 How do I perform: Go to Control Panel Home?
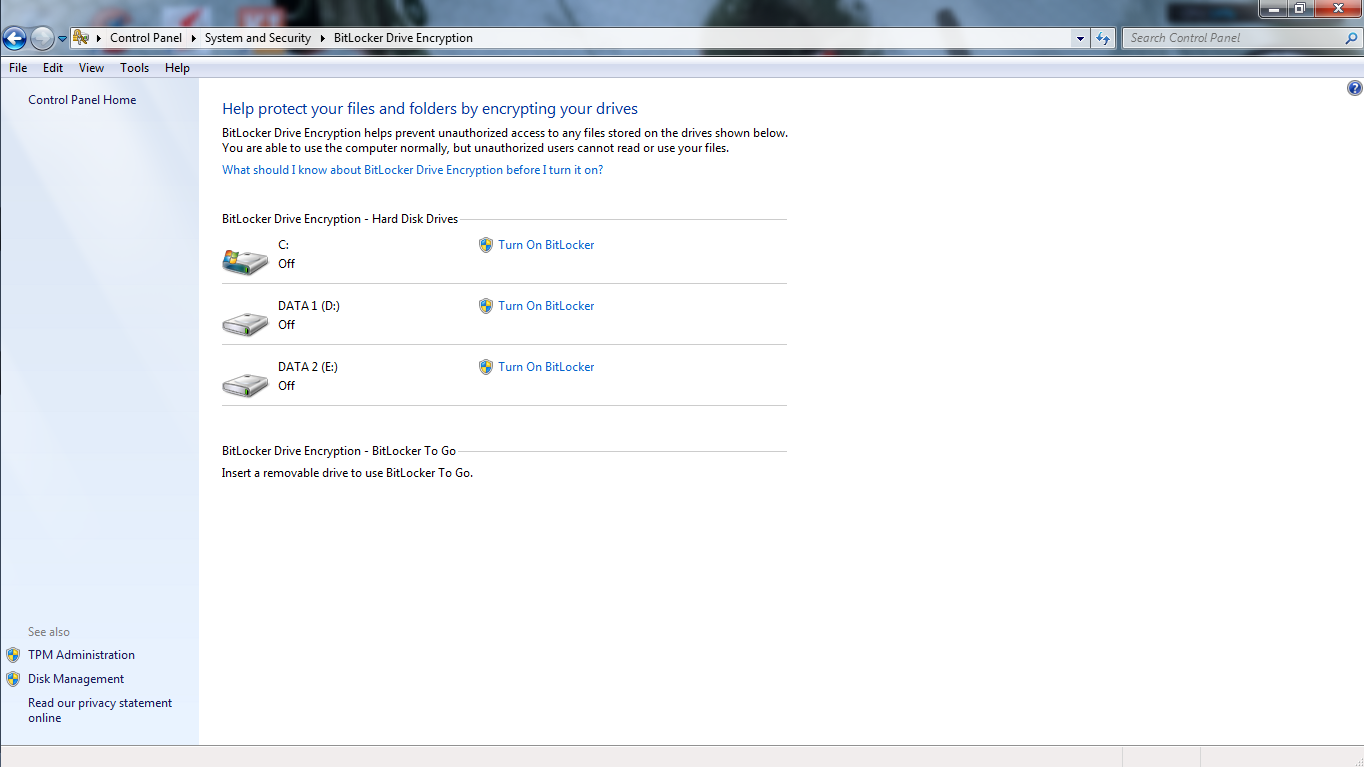click(82, 100)
